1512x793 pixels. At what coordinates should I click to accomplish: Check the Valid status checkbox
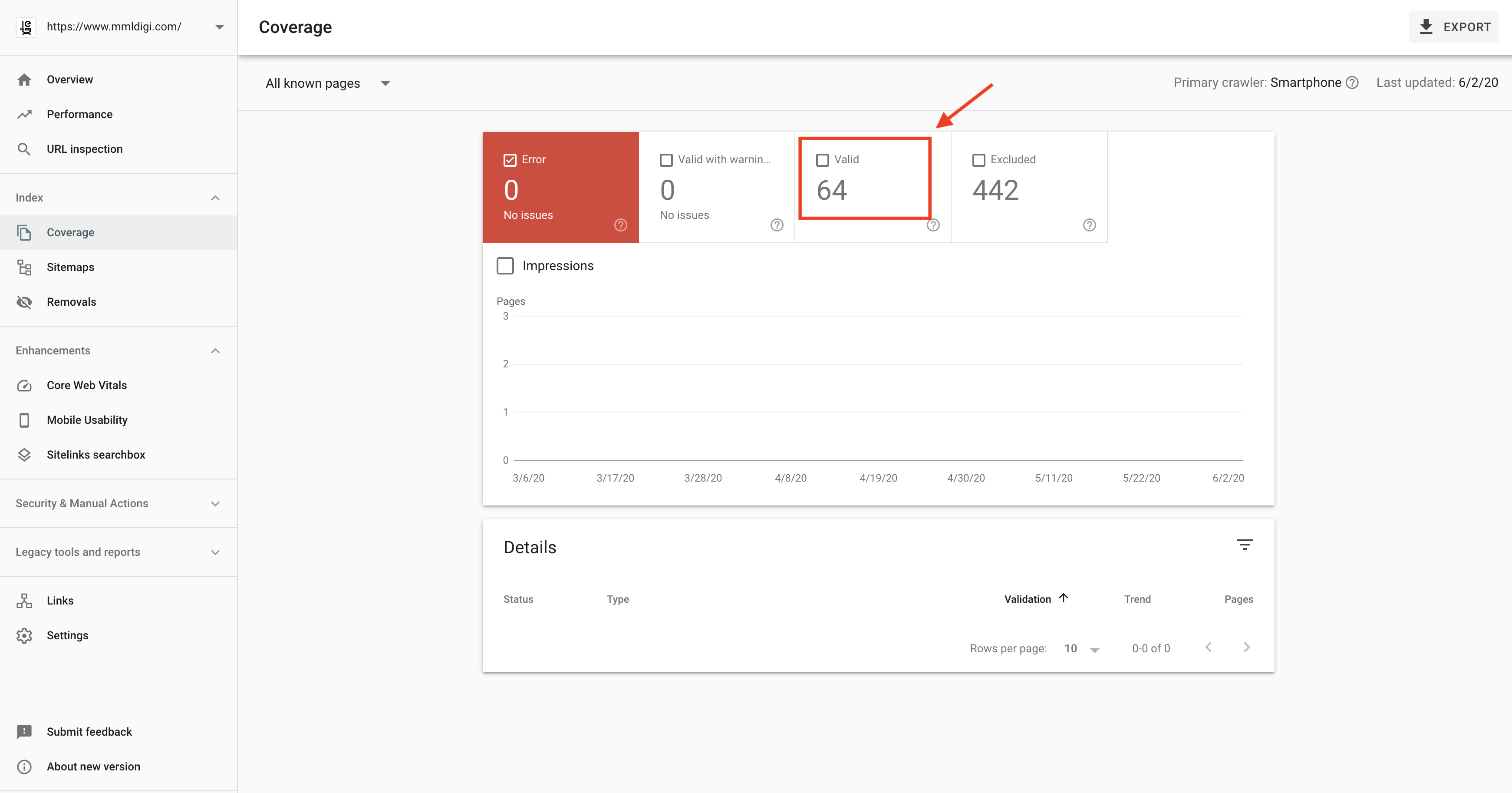823,160
